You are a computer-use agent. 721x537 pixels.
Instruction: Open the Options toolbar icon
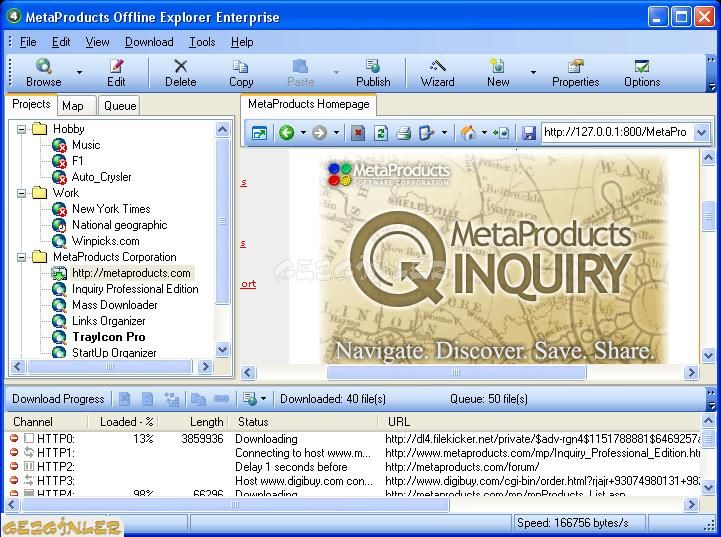coord(642,73)
